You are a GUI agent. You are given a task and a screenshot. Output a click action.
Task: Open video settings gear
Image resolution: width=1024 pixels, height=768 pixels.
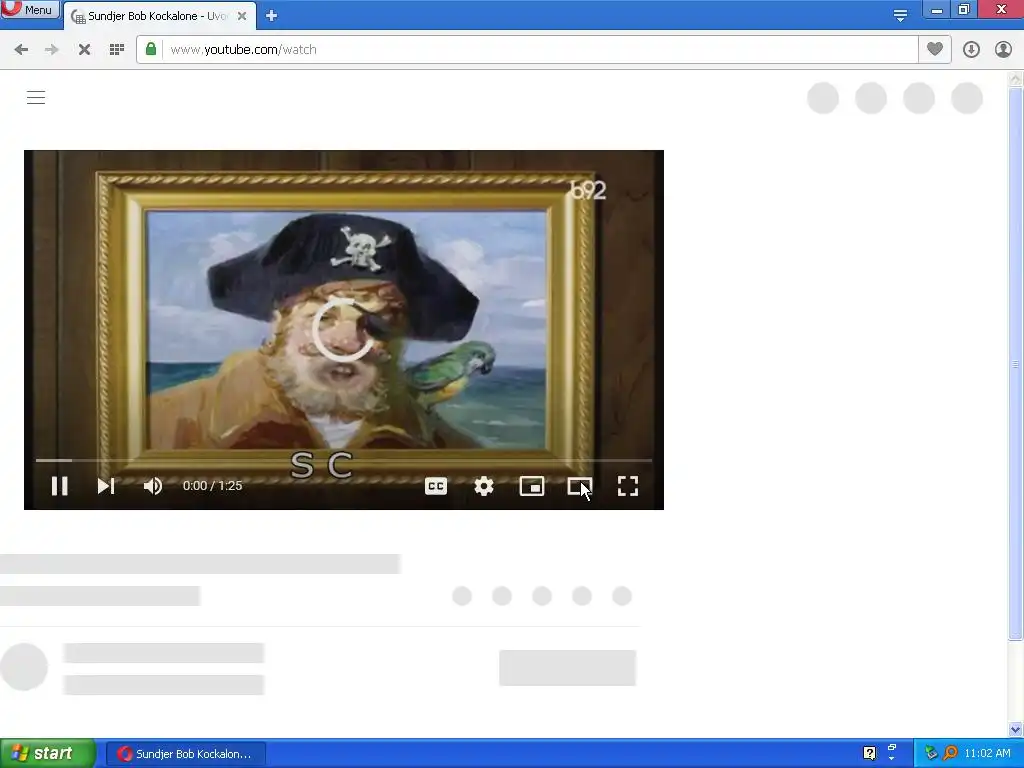pos(484,486)
